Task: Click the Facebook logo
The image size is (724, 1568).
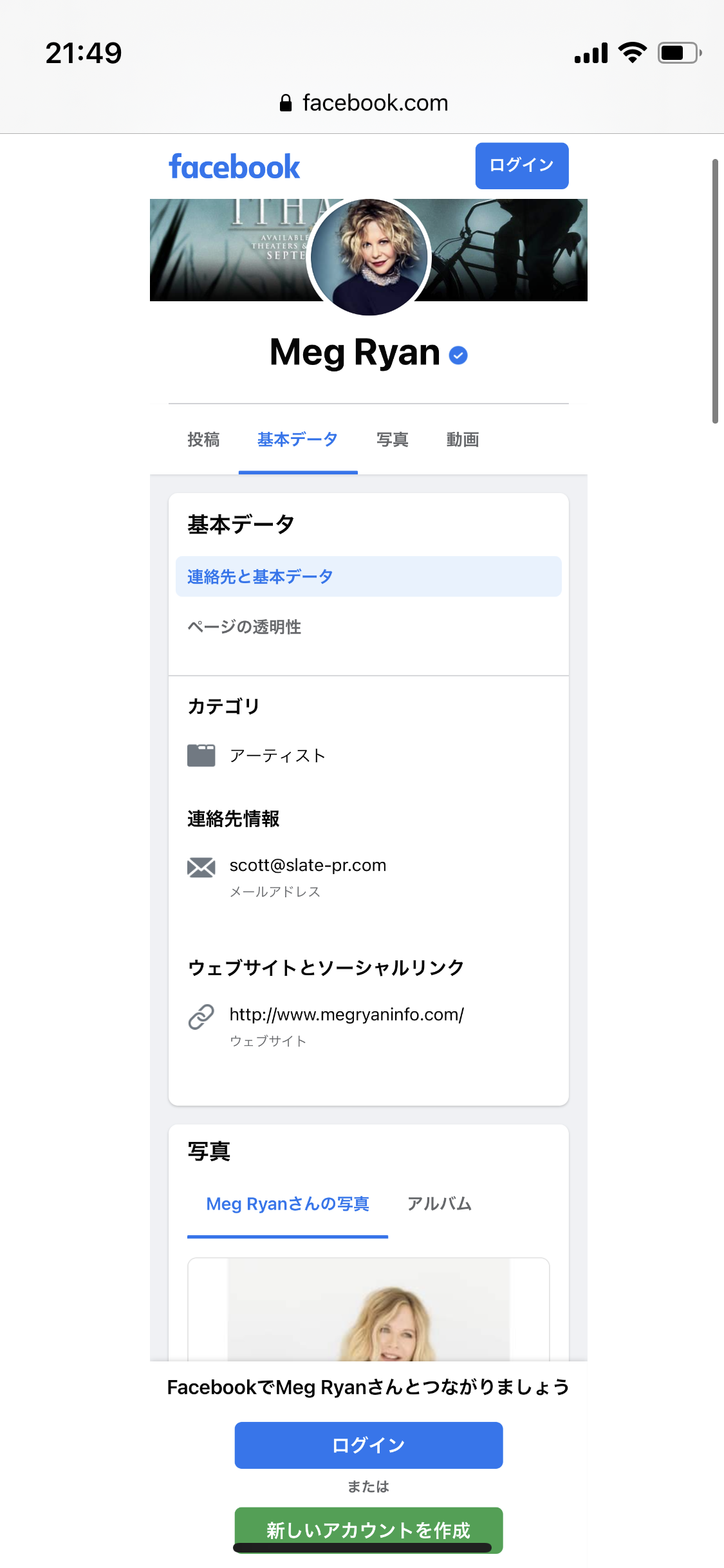Action: 234,167
